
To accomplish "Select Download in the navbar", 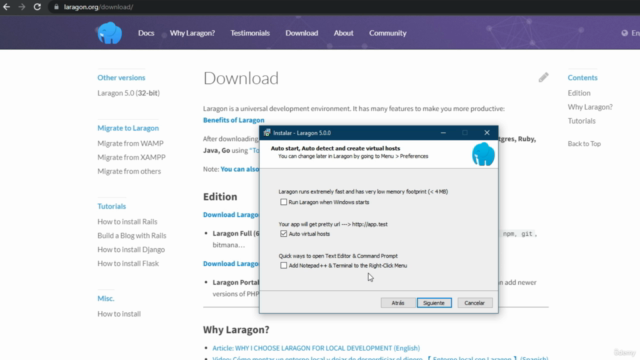I will click(x=302, y=33).
